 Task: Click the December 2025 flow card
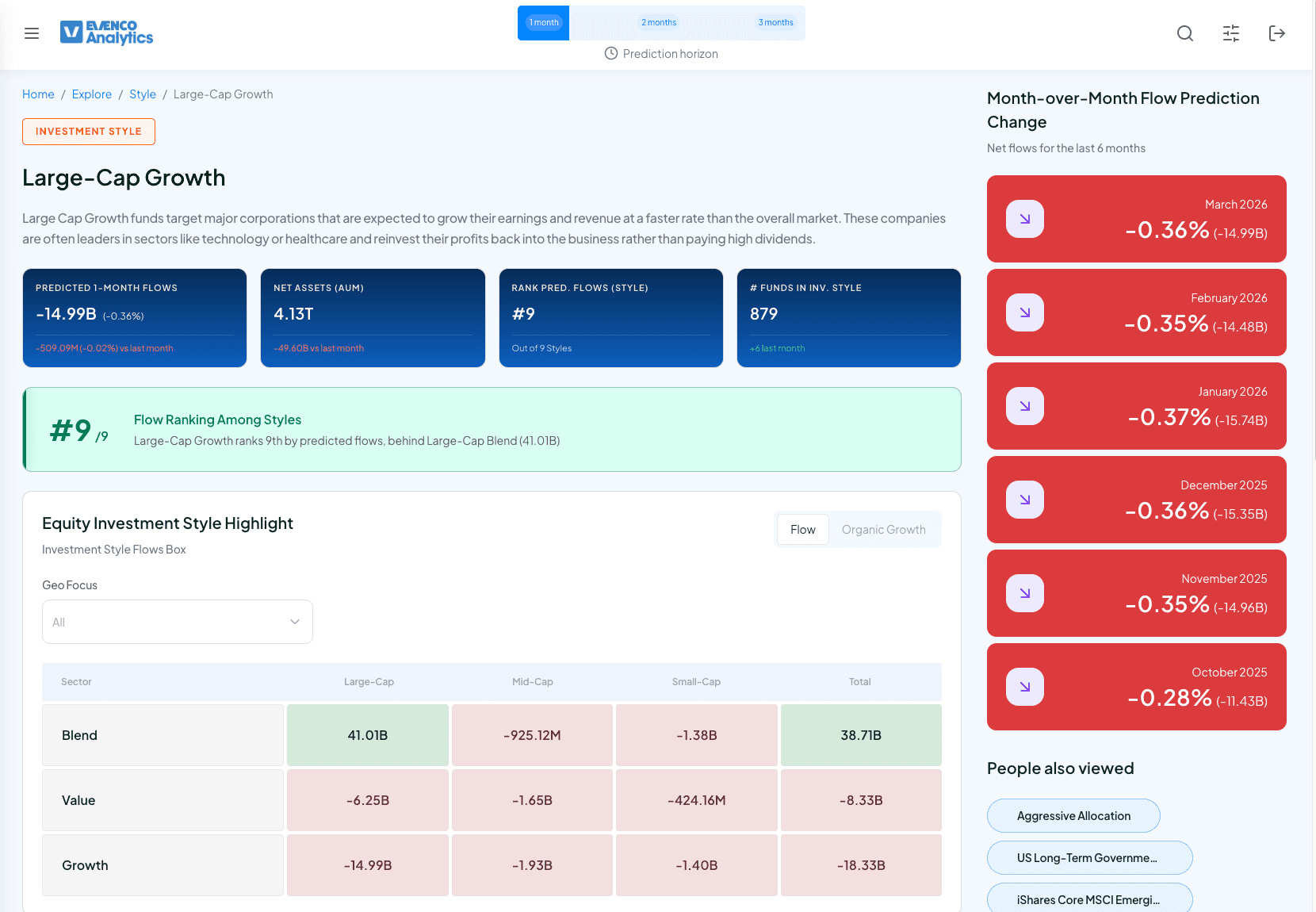(x=1136, y=500)
